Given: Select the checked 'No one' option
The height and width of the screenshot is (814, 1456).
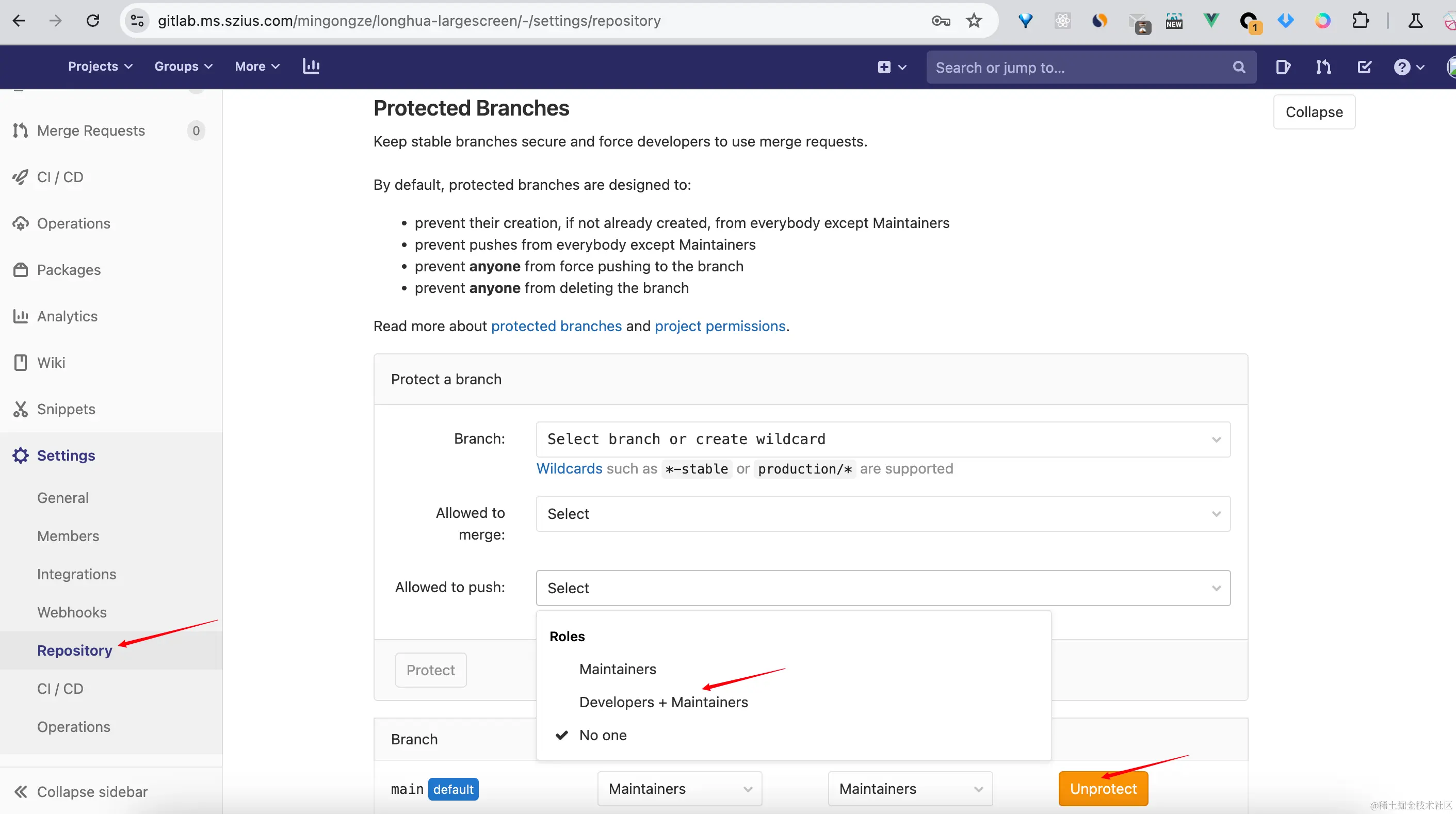Looking at the screenshot, I should (x=603, y=735).
